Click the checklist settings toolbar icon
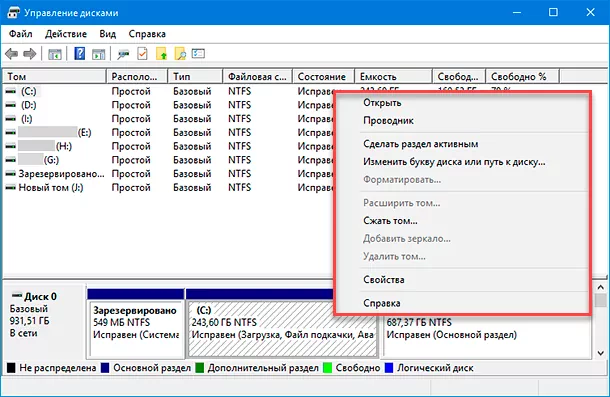 [198, 53]
